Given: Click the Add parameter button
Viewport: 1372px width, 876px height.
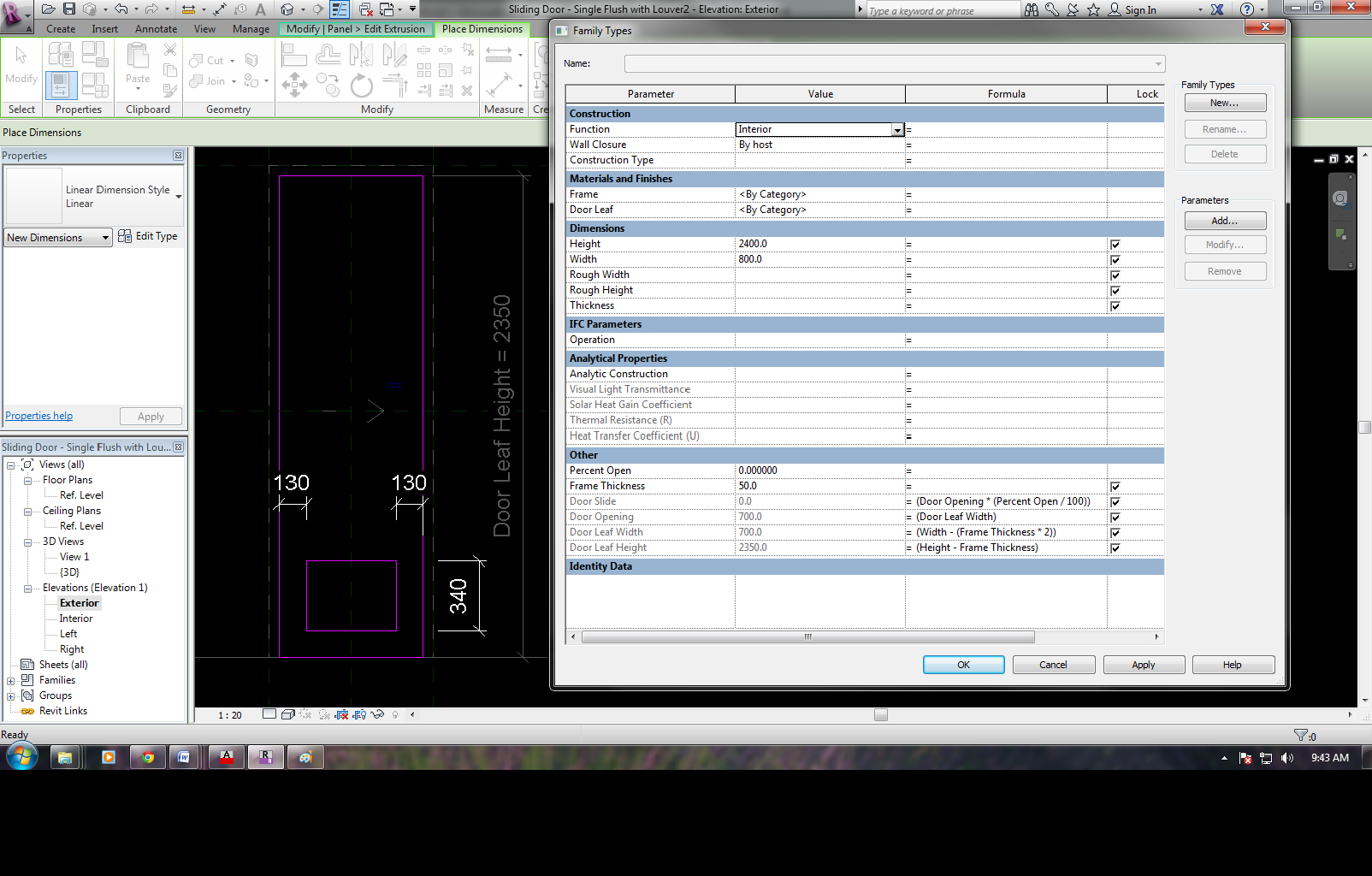Looking at the screenshot, I should (1224, 221).
